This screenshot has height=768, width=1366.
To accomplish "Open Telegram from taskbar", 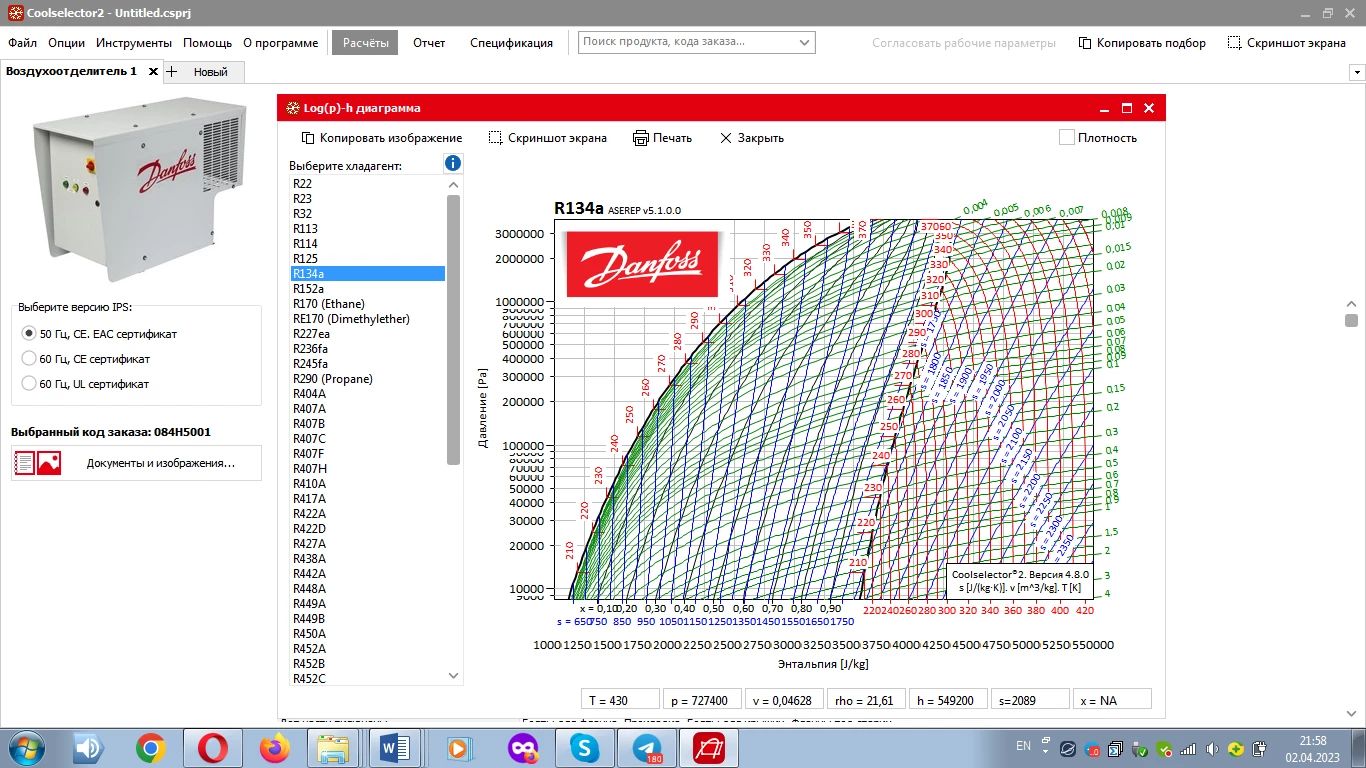I will click(646, 748).
